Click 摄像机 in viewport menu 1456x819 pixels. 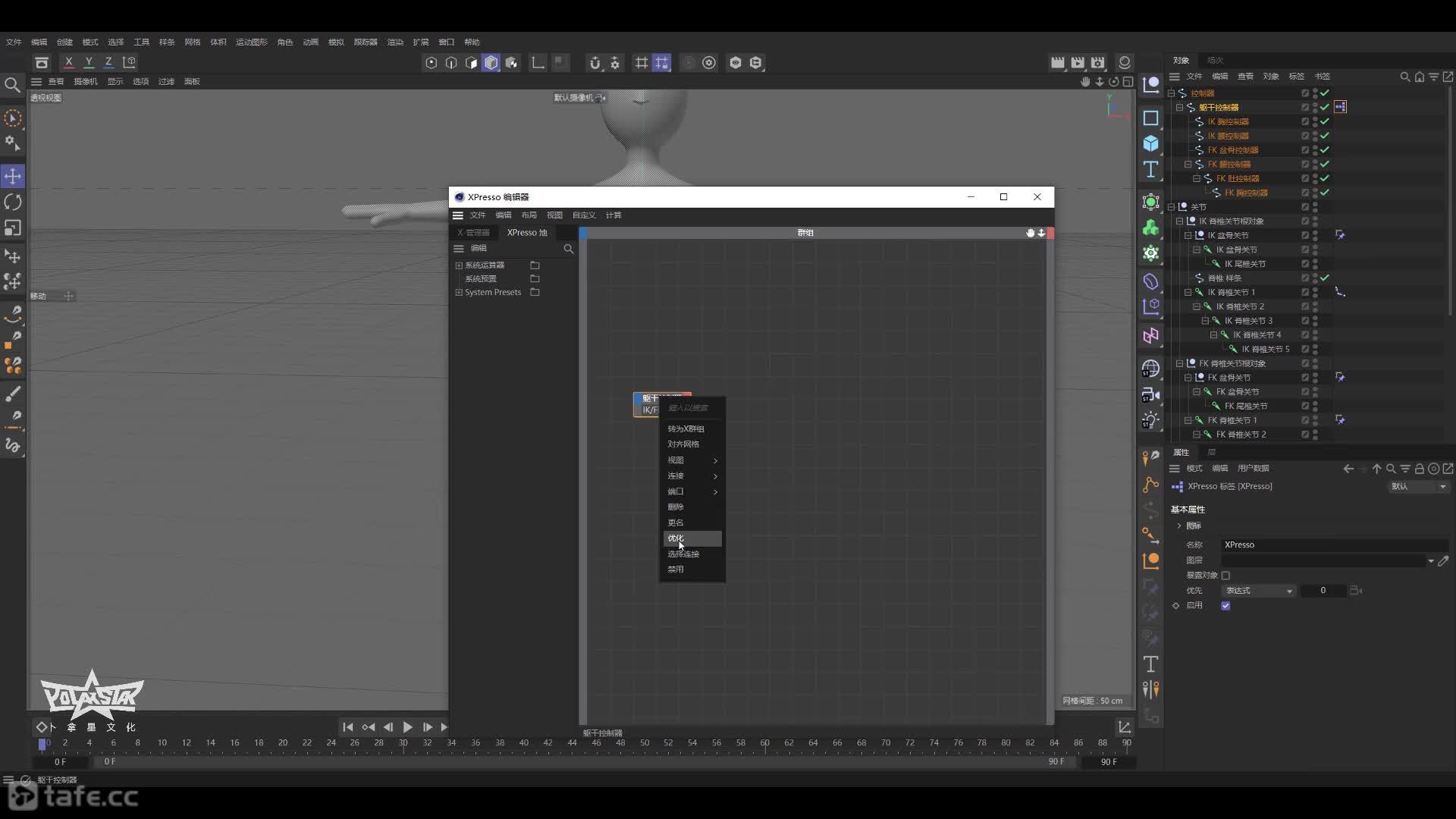(x=86, y=82)
